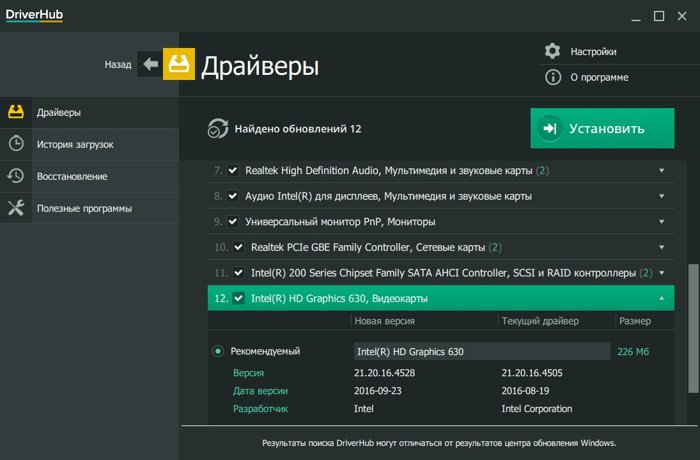Click the arrow icon inside Установить button
Viewport: 700px width, 460px height.
pos(550,129)
